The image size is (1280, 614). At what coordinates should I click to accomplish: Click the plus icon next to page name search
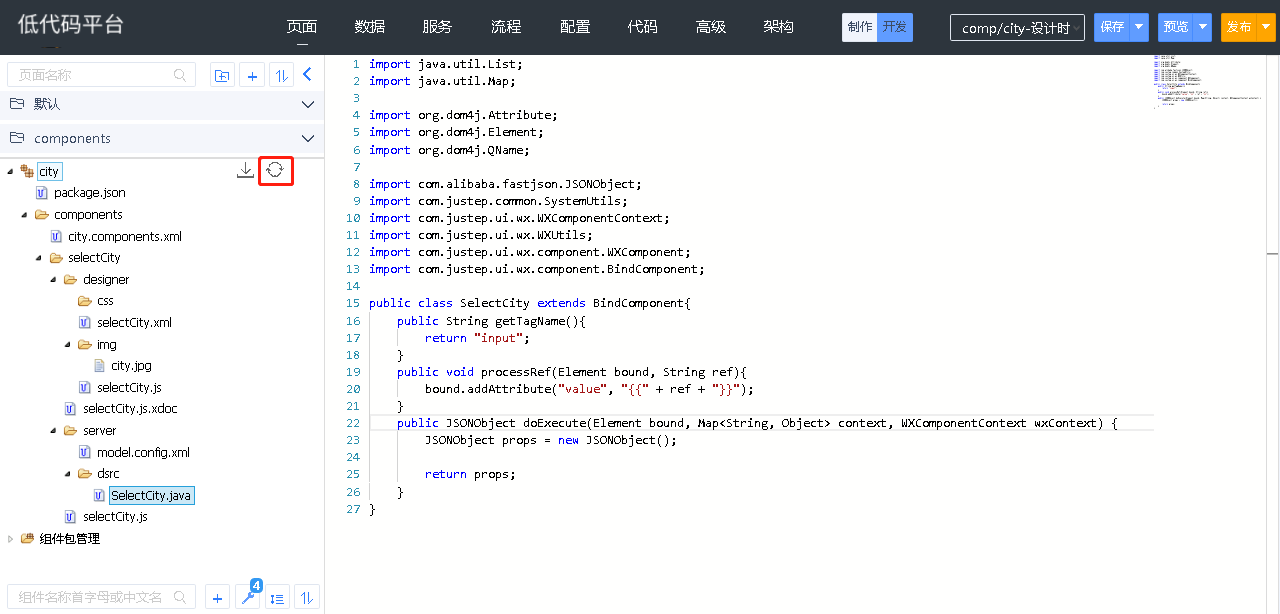coord(252,75)
